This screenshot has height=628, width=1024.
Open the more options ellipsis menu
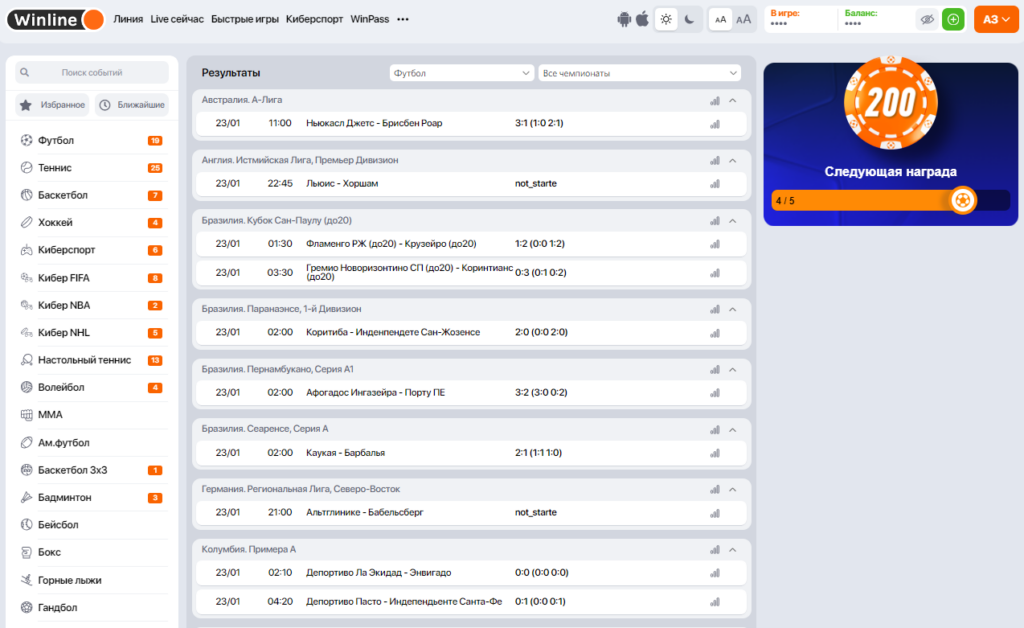tap(403, 20)
